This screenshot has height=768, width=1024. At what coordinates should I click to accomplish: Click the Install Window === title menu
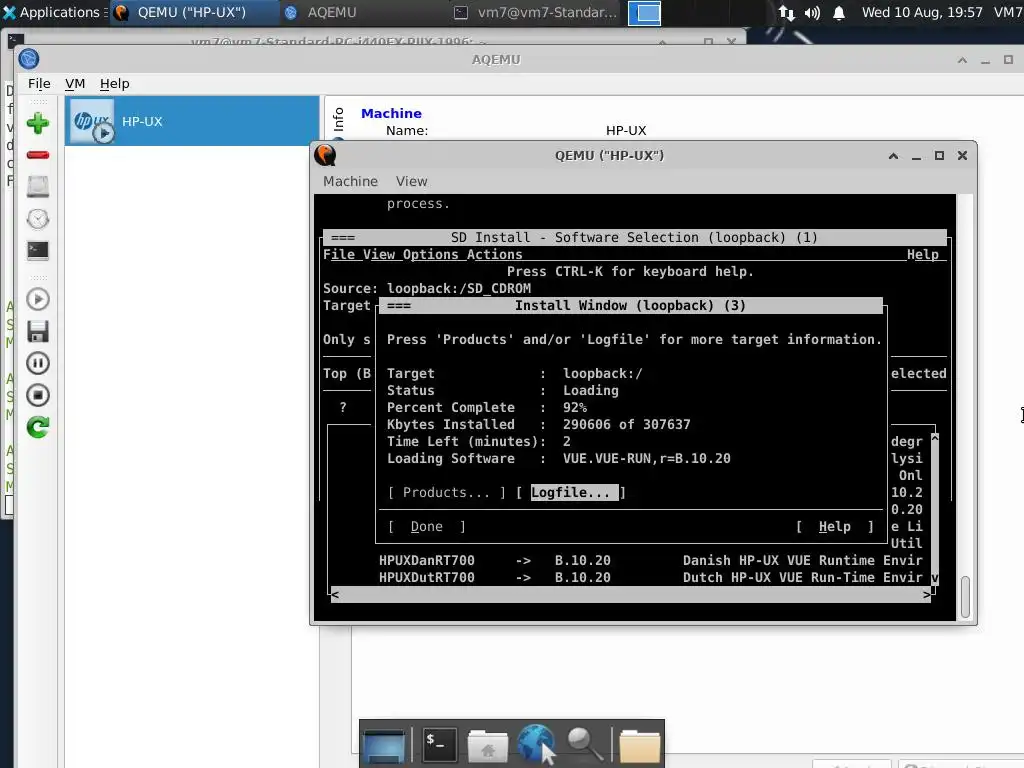[x=398, y=306]
